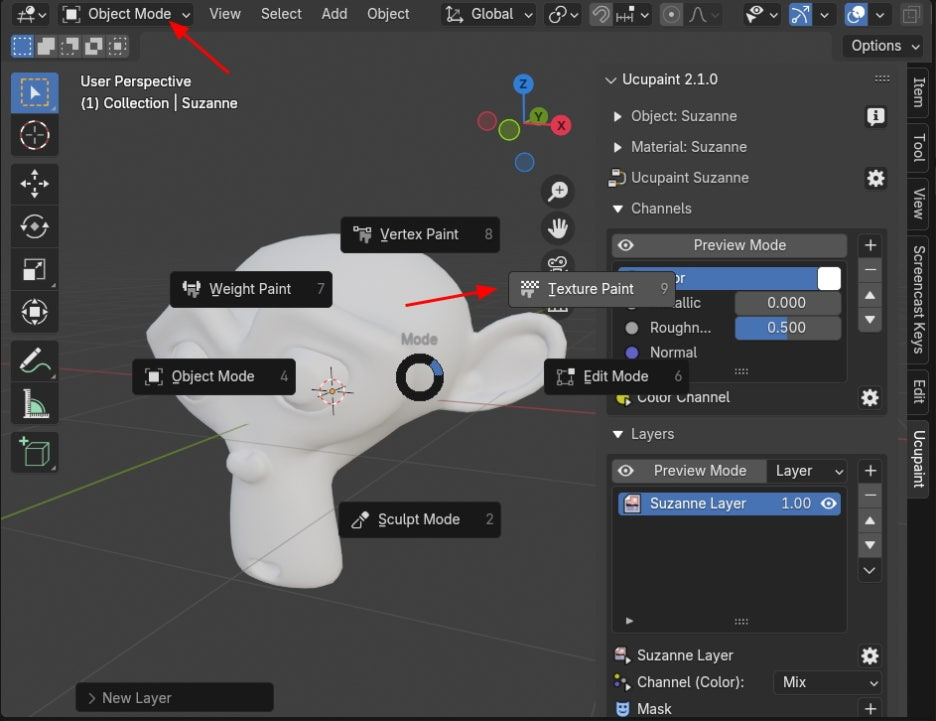This screenshot has width=936, height=721.
Task: Move Suzanne Layer up in list
Action: (x=870, y=520)
